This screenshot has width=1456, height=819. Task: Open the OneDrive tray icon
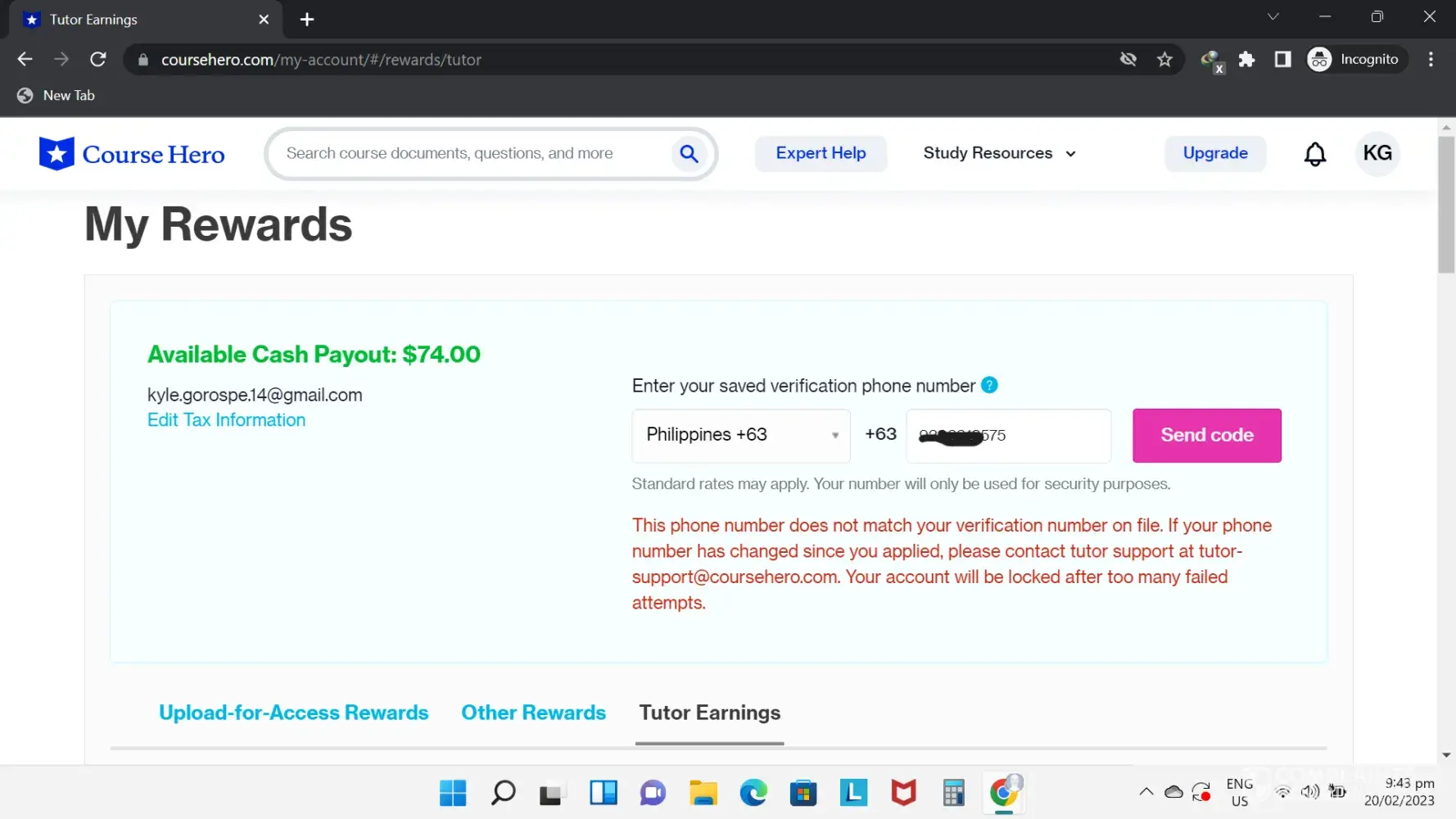pos(1173,791)
